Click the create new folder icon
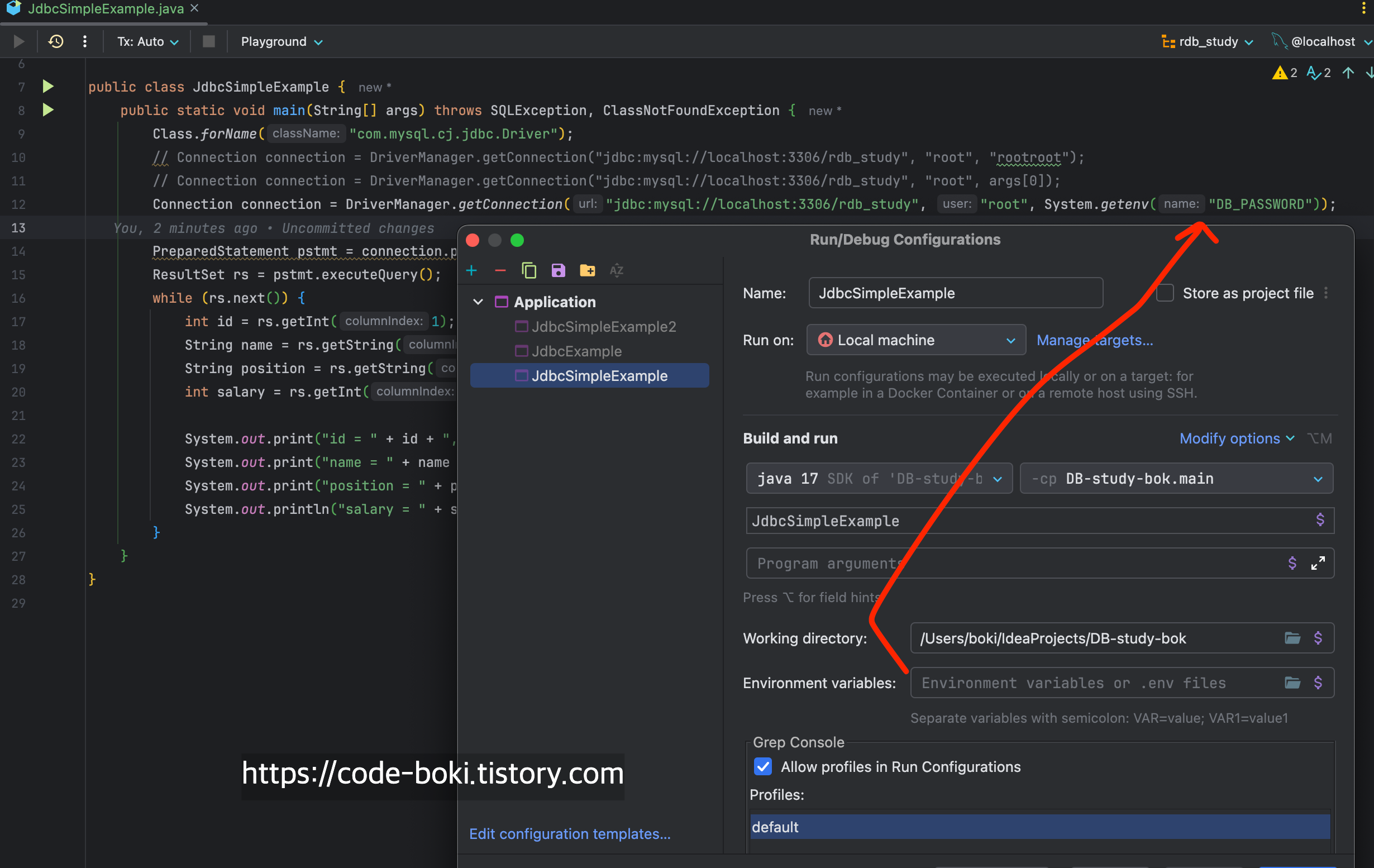Image resolution: width=1374 pixels, height=868 pixels. tap(587, 270)
